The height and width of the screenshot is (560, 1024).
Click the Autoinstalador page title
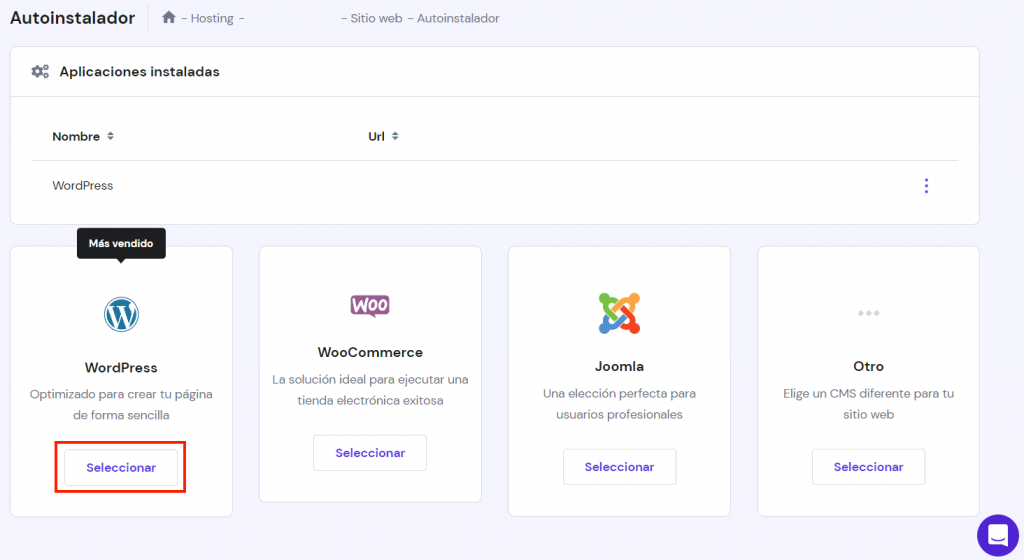click(72, 18)
